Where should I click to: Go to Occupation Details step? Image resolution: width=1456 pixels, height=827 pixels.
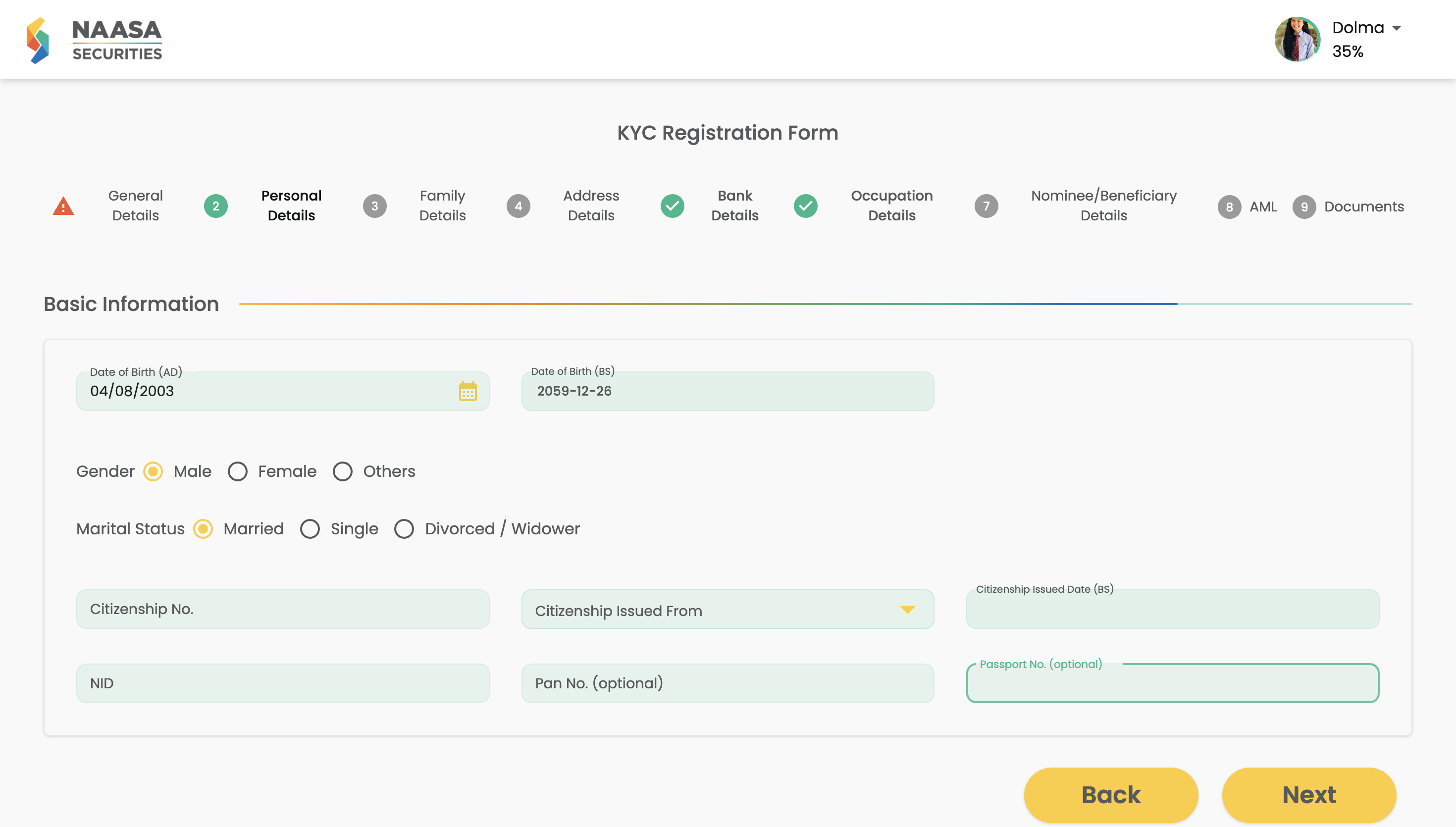891,206
